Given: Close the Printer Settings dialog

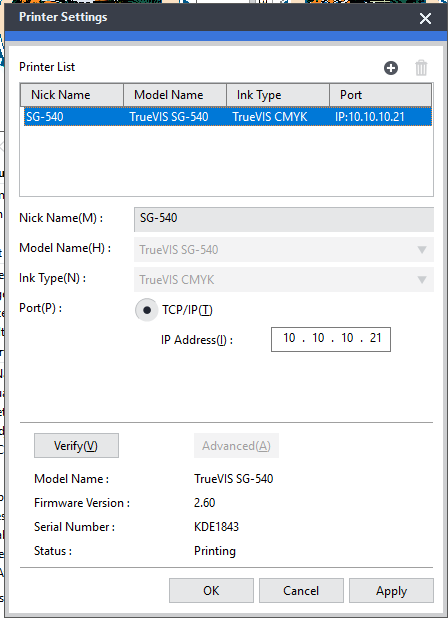Looking at the screenshot, I should [426, 18].
